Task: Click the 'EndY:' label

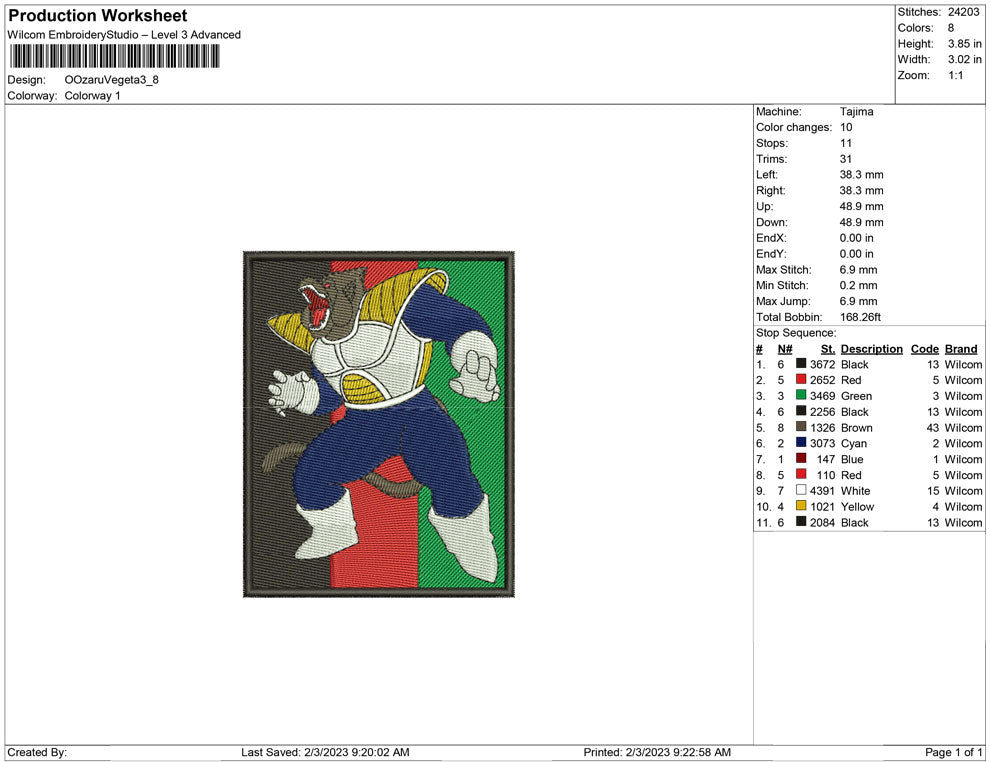Action: point(771,254)
